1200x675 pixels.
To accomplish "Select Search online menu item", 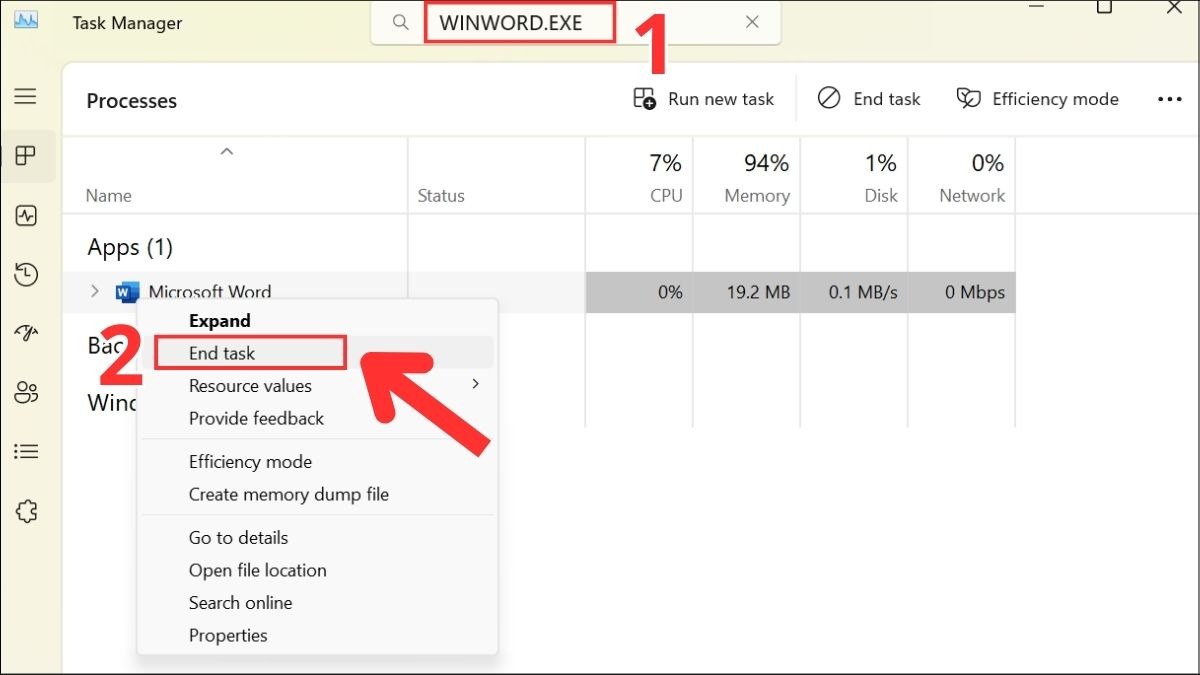I will [318, 603].
